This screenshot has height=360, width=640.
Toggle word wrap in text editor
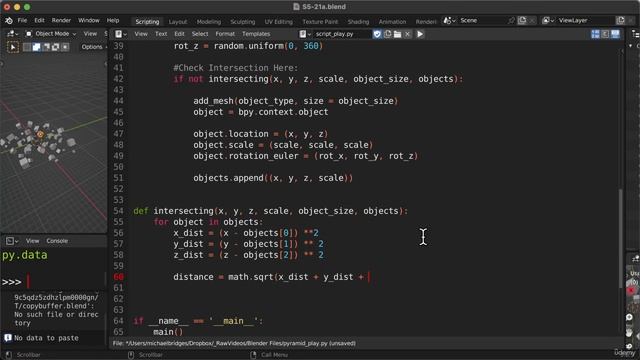coord(605,34)
